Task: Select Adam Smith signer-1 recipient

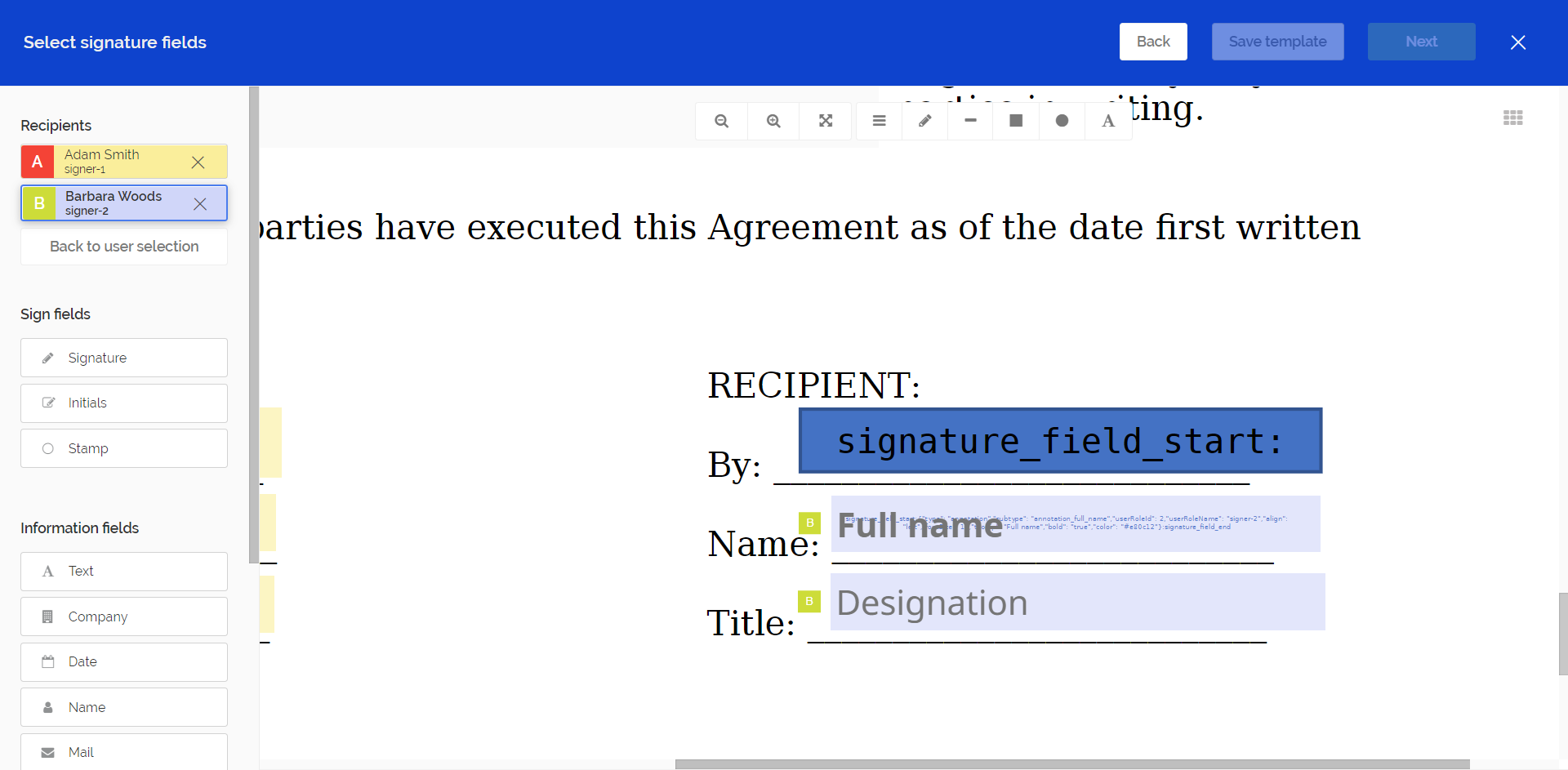Action: pyautogui.click(x=114, y=162)
